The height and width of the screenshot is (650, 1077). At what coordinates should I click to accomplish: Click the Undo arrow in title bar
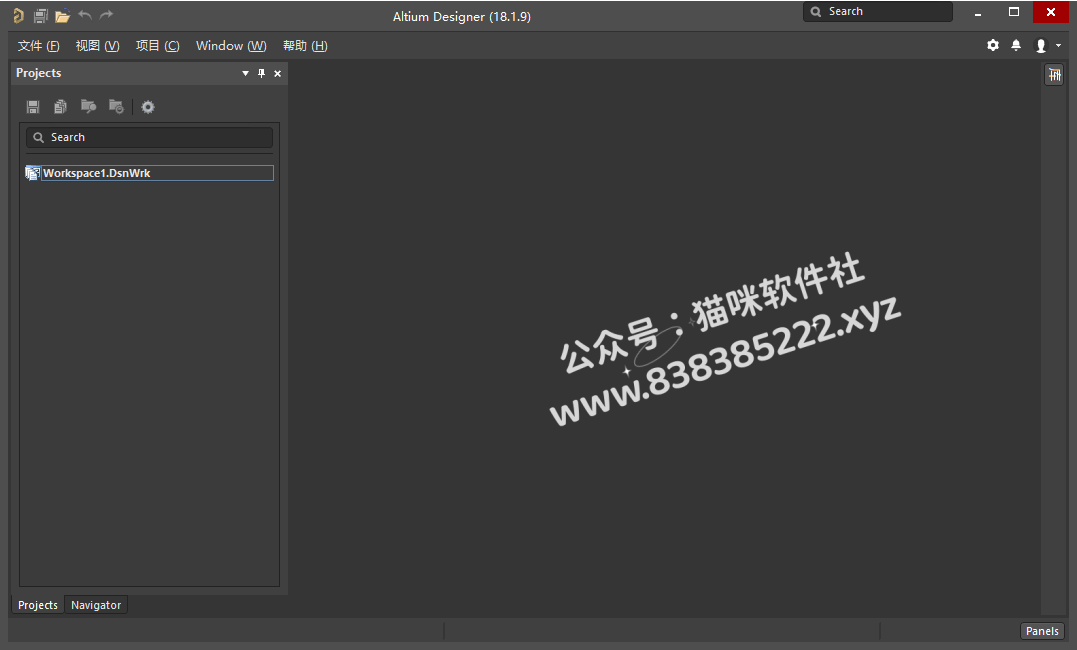click(85, 14)
